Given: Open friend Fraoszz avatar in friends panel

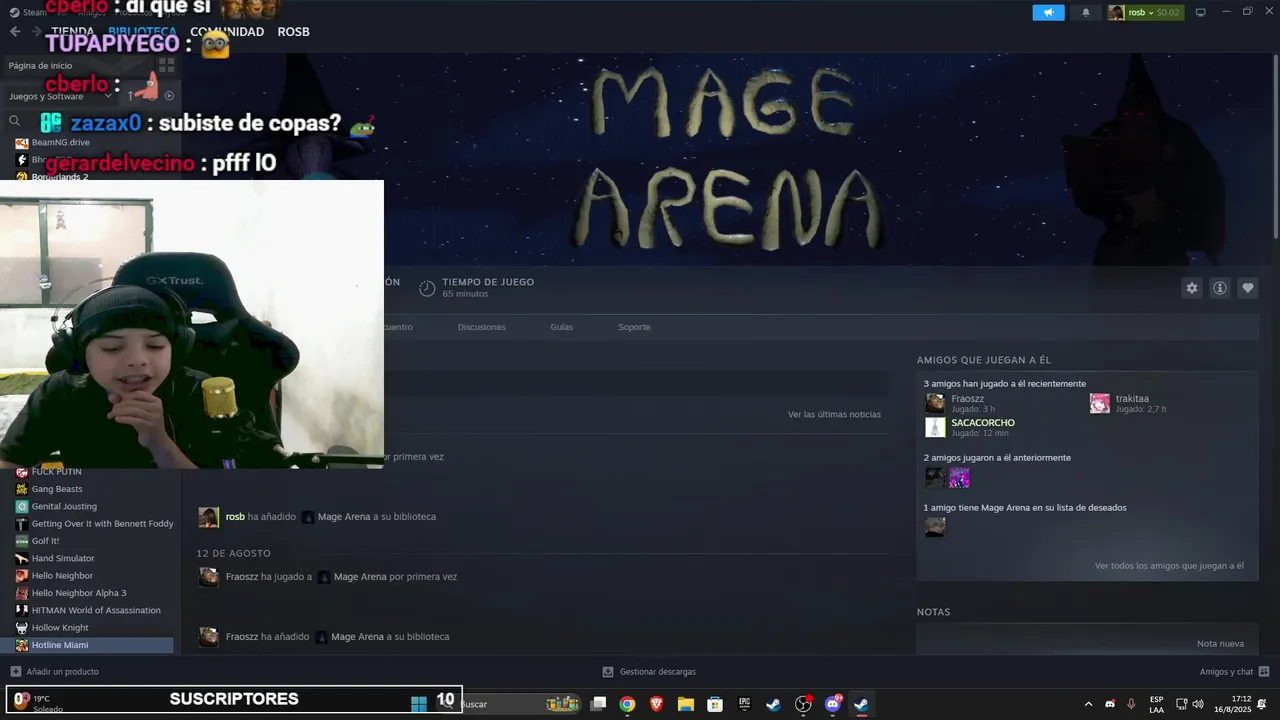Looking at the screenshot, I should (x=935, y=403).
